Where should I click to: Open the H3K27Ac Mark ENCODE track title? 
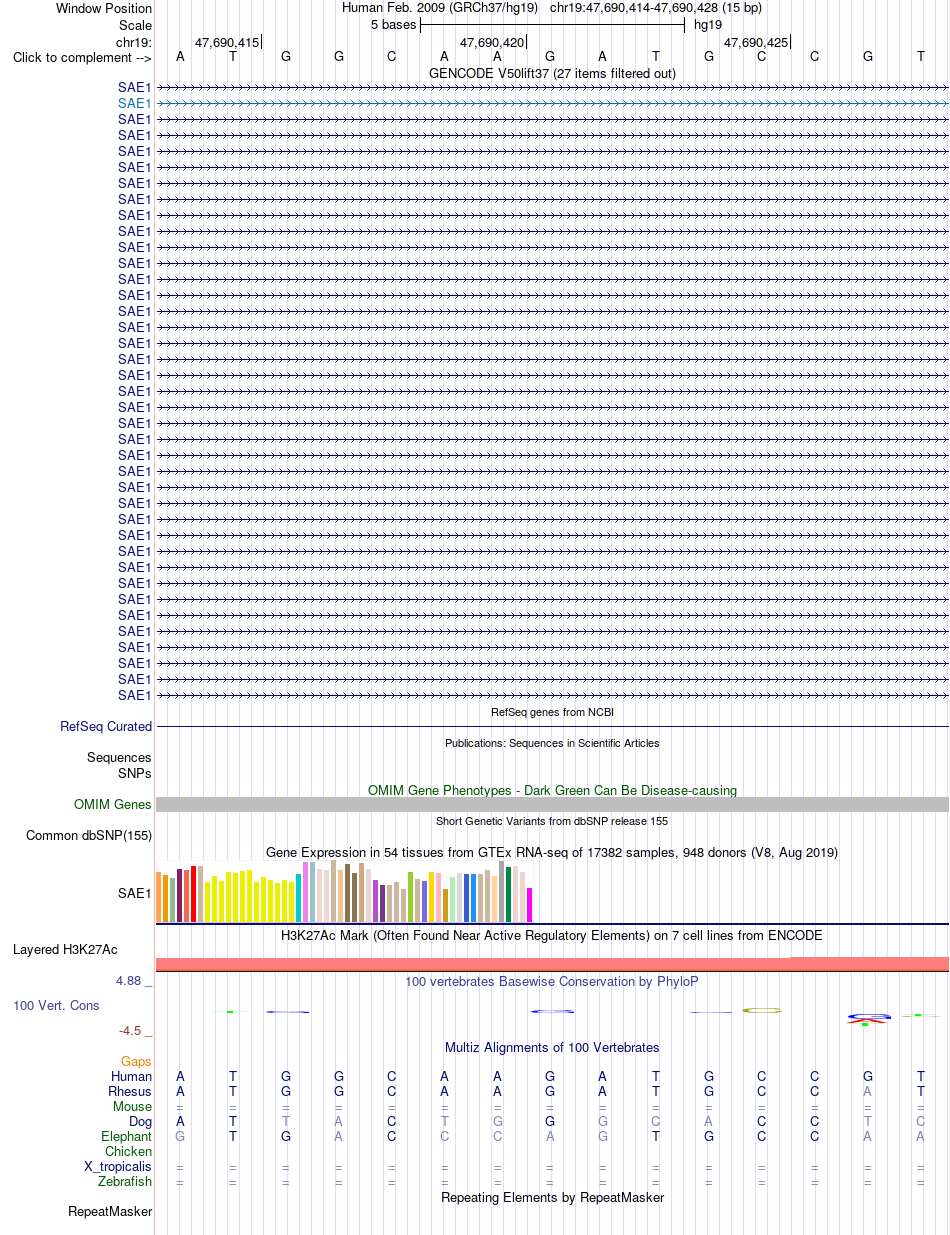(552, 936)
